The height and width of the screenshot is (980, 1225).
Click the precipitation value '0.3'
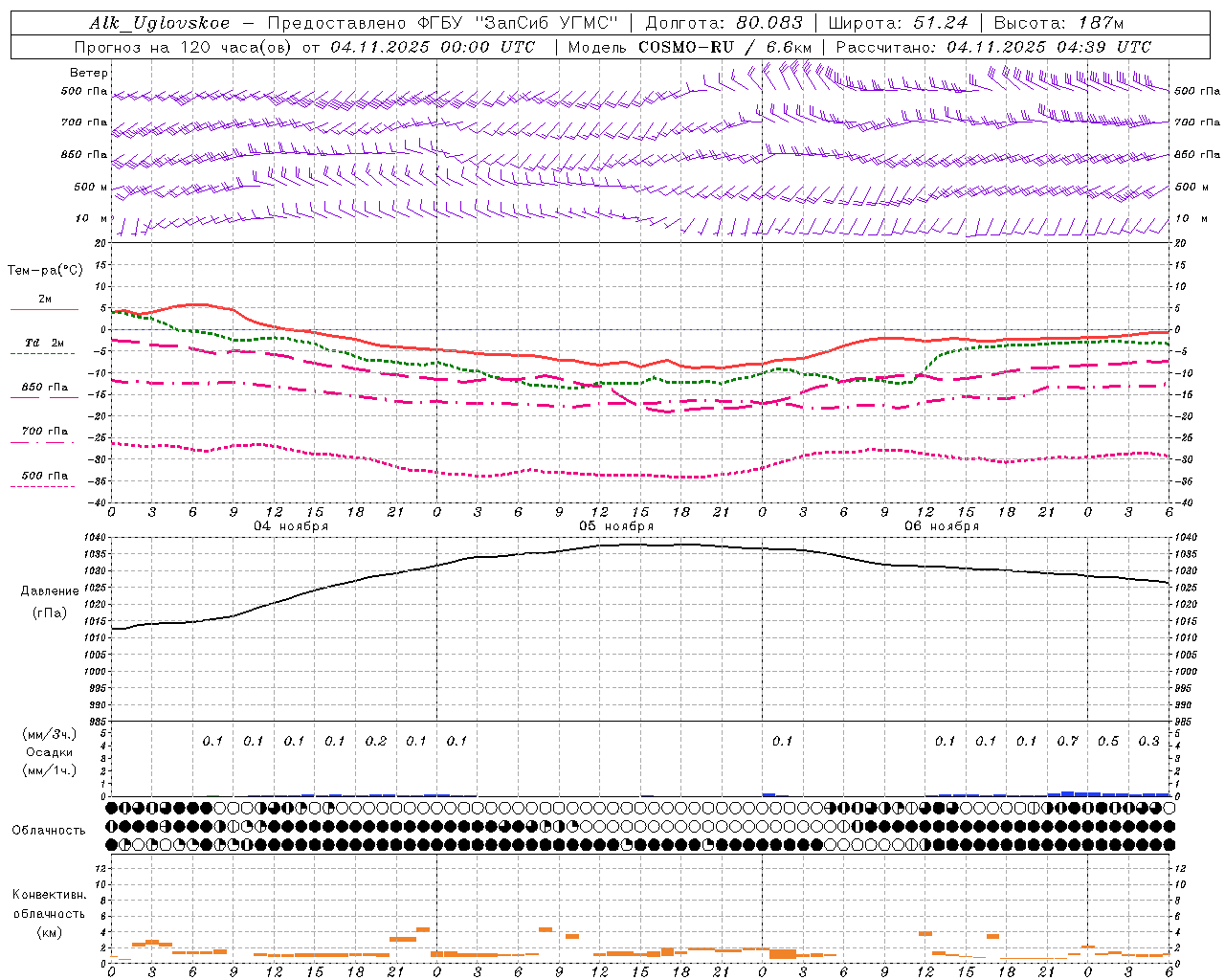(x=1148, y=741)
